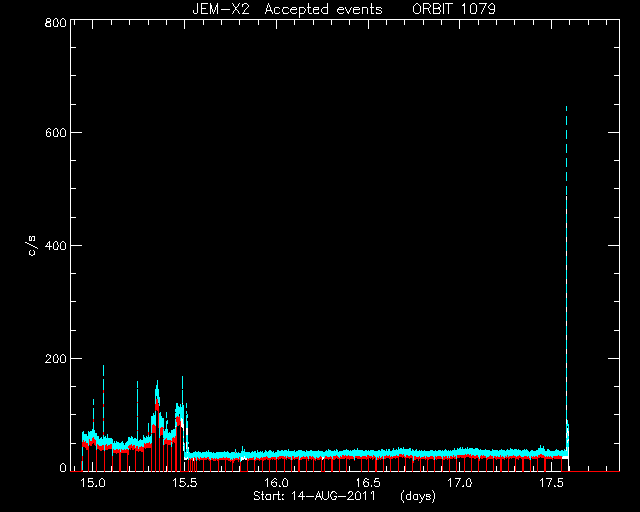The height and width of the screenshot is (512, 640).
Task: Click the 16.0 x-axis tick label
Action: 276,483
